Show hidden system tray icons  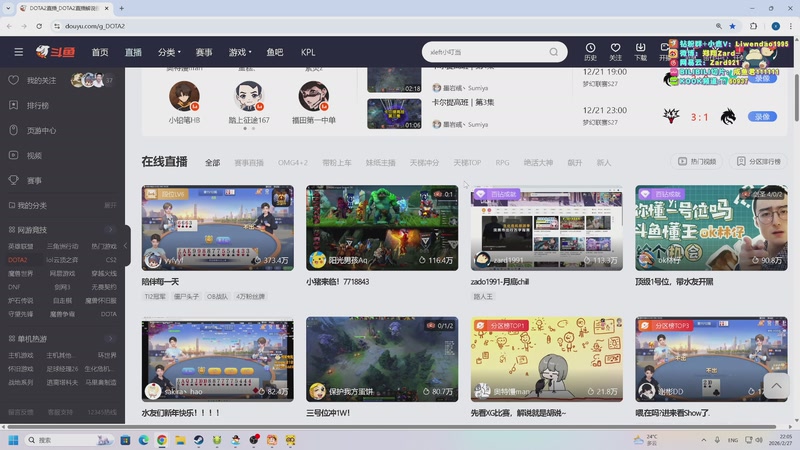[x=704, y=440]
